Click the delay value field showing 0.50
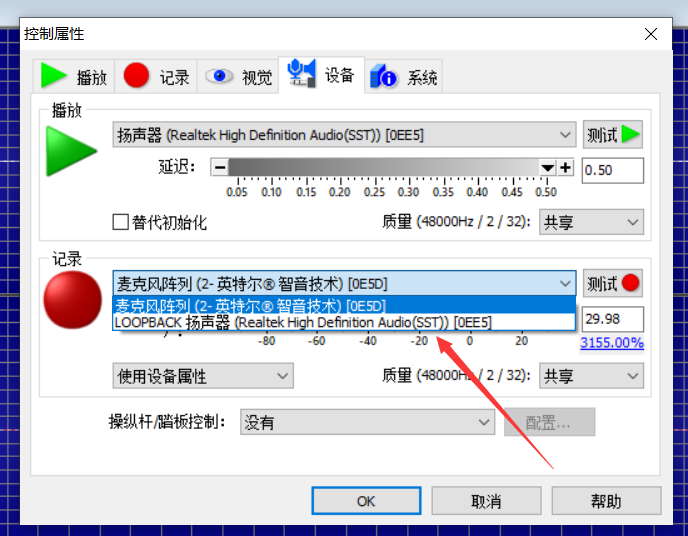Viewport: 688px width, 536px height. [x=612, y=170]
